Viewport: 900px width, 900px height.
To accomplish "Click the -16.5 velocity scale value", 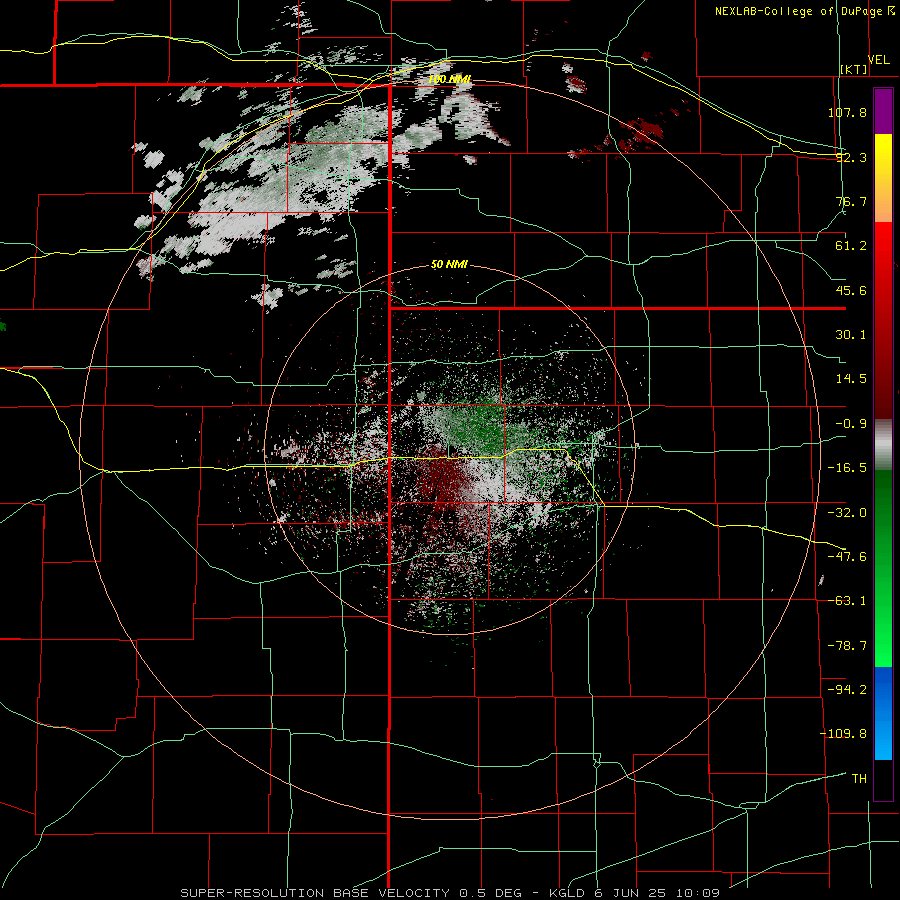I will (847, 468).
